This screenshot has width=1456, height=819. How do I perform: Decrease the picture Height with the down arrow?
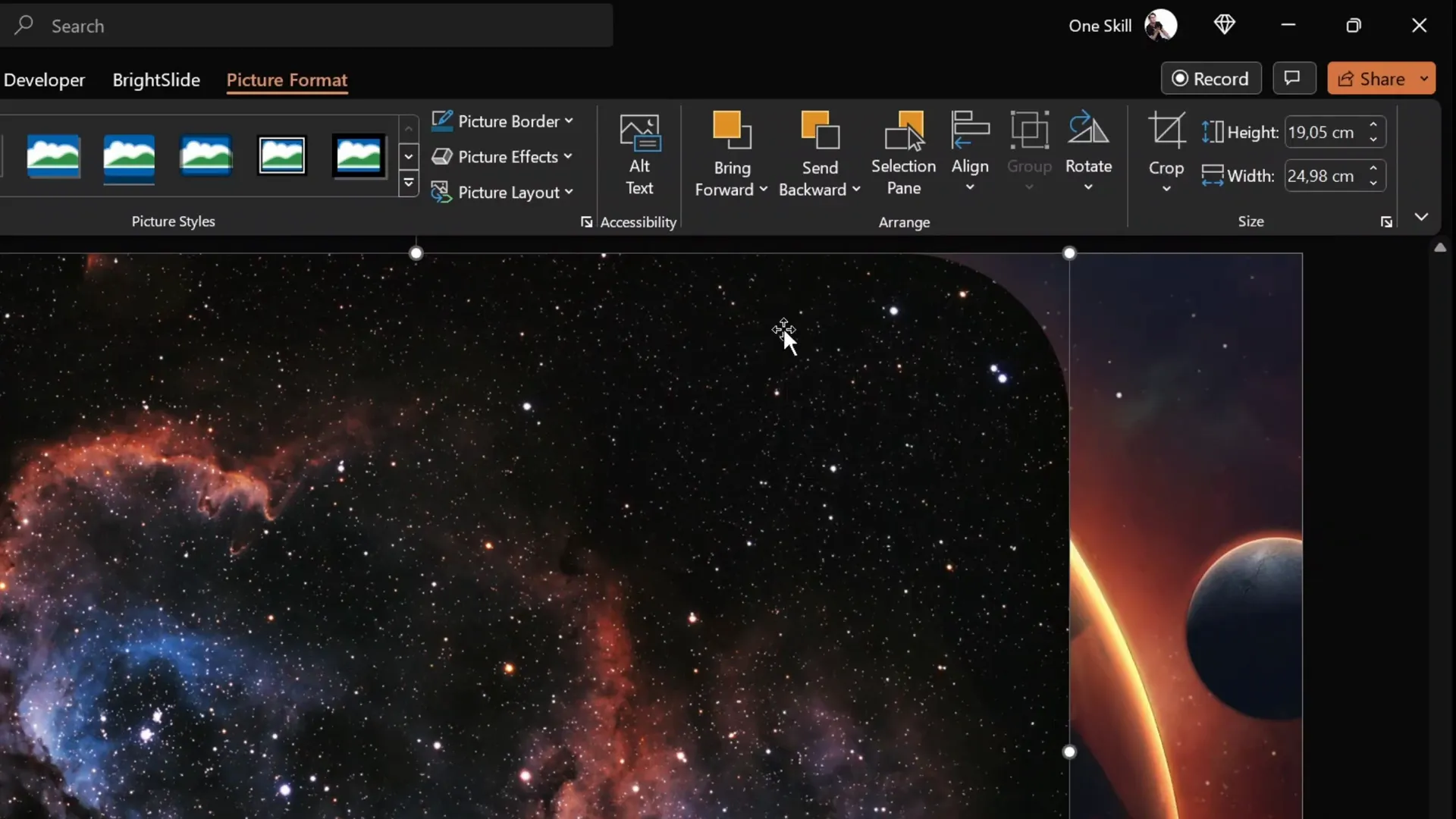coord(1373,140)
